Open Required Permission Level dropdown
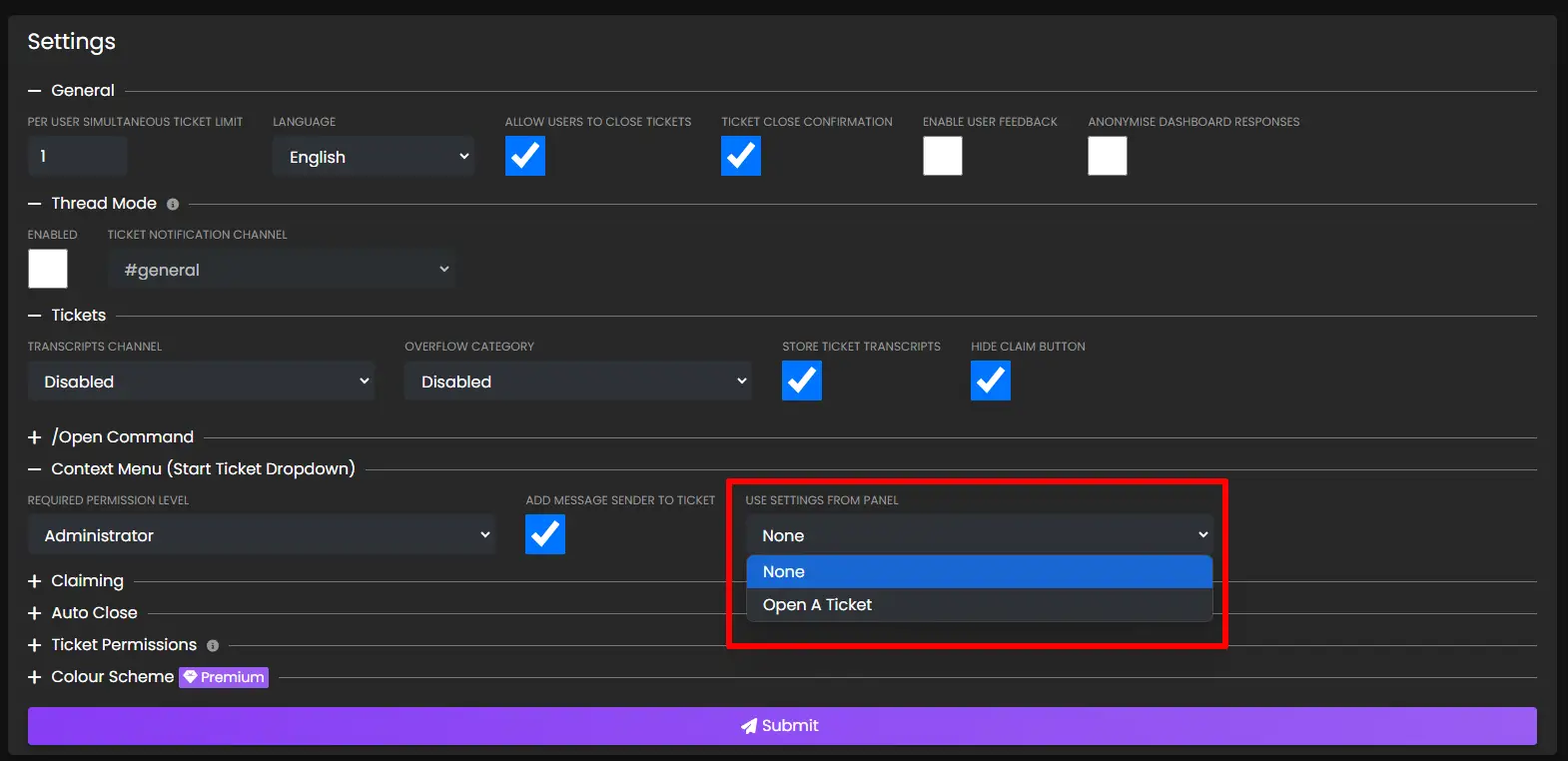This screenshot has width=1568, height=761. tap(262, 535)
